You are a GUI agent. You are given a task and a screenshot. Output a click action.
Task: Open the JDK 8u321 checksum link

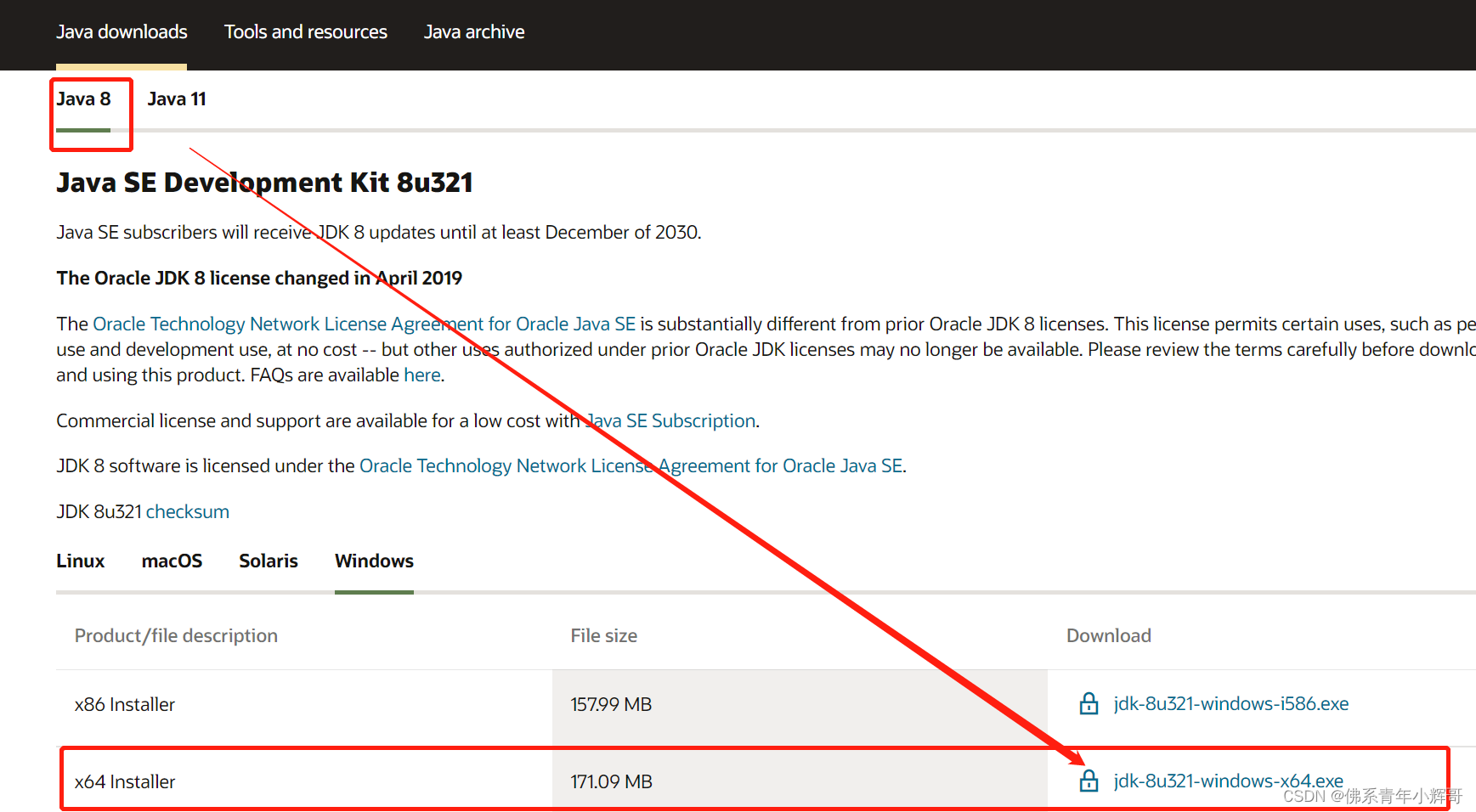pyautogui.click(x=188, y=512)
